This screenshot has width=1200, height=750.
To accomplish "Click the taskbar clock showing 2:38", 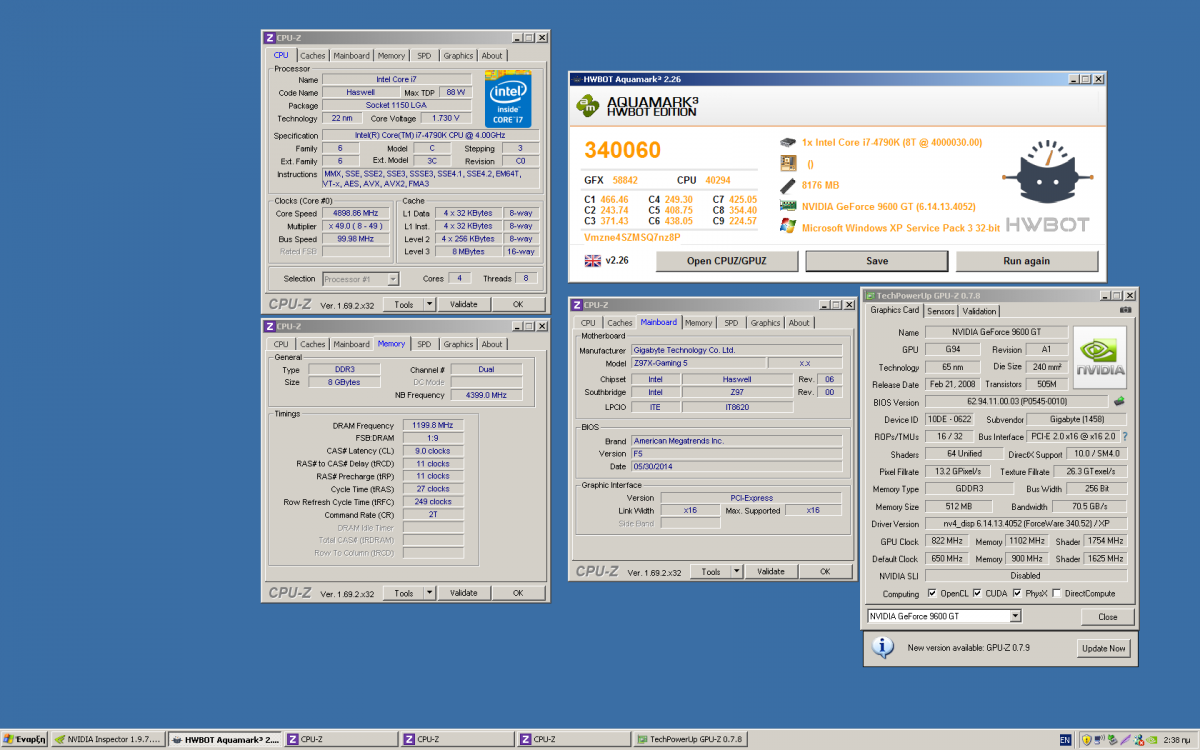I will coord(1176,740).
